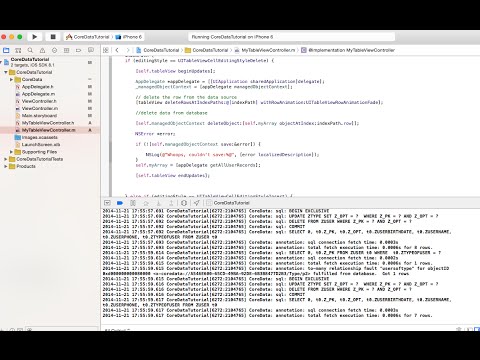This screenshot has height=360, width=480.
Task: Click console line with 'to-many relationship fault'
Action: 276,271
